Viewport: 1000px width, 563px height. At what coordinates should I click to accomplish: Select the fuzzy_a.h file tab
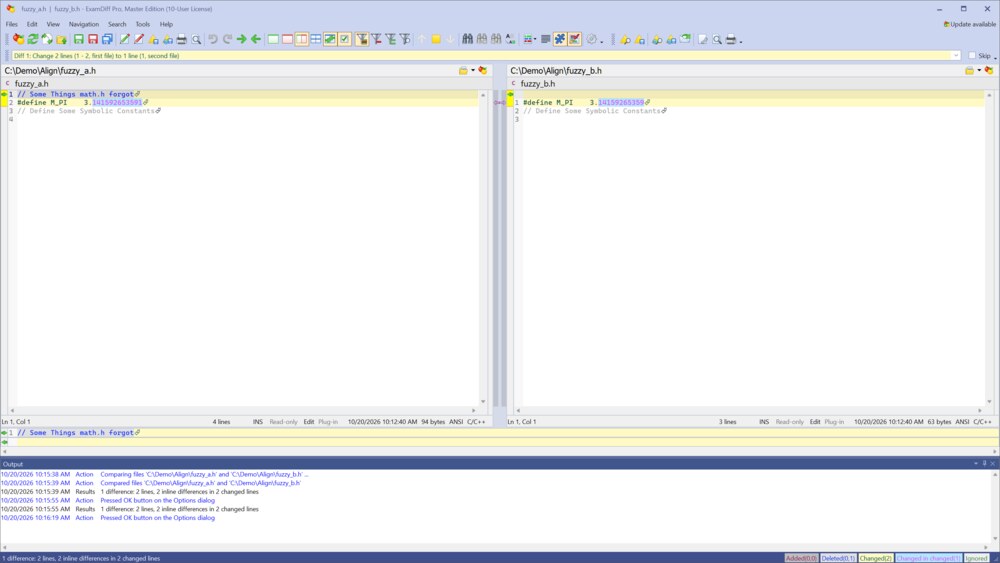pyautogui.click(x=31, y=84)
